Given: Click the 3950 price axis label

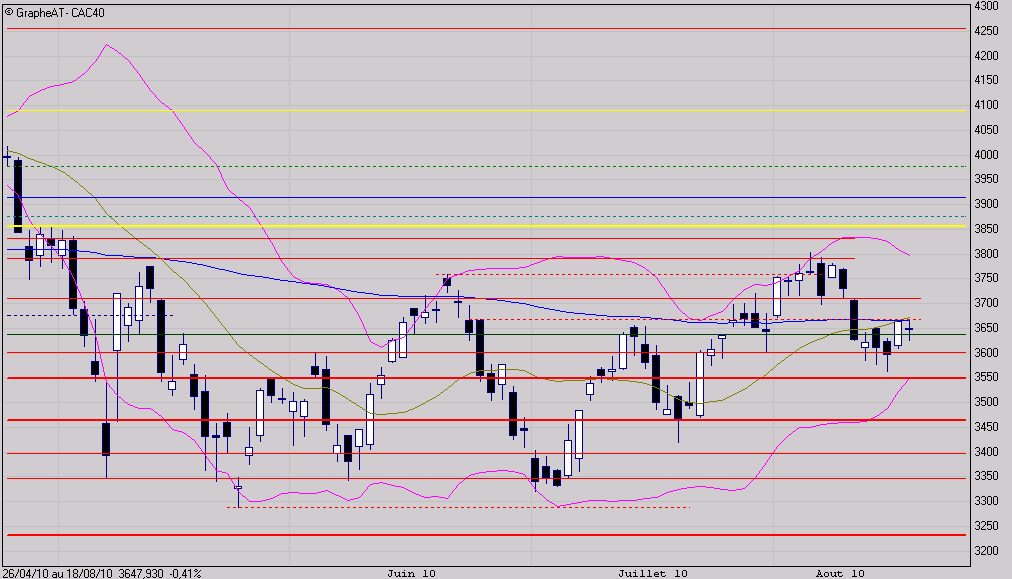Looking at the screenshot, I should coord(986,179).
